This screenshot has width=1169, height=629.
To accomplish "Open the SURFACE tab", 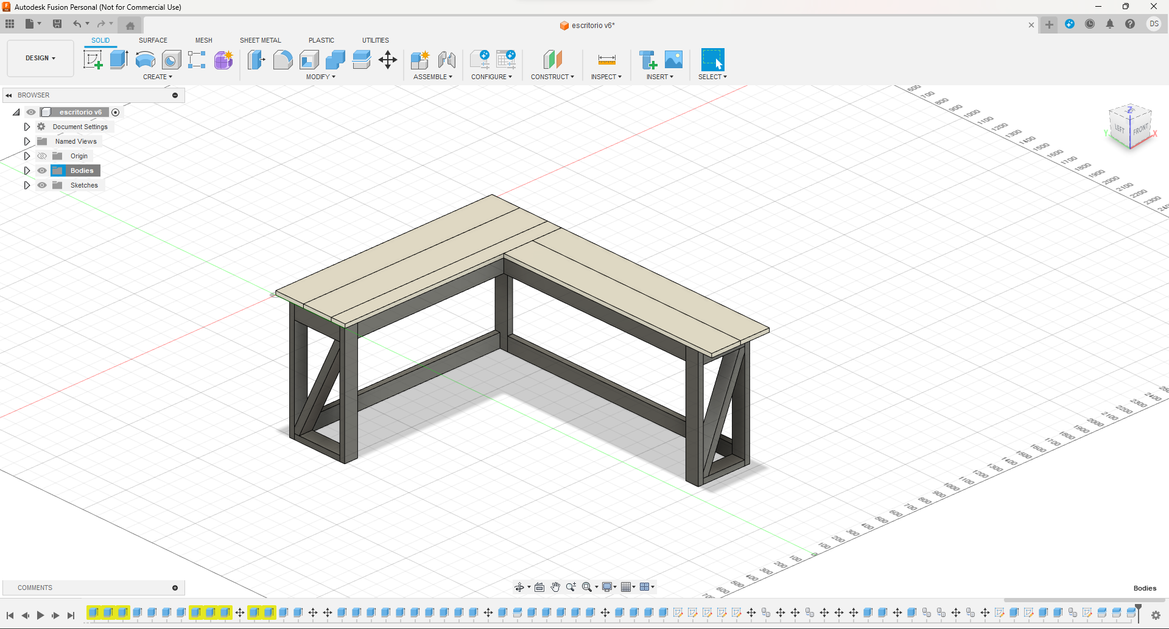I will click(x=153, y=40).
